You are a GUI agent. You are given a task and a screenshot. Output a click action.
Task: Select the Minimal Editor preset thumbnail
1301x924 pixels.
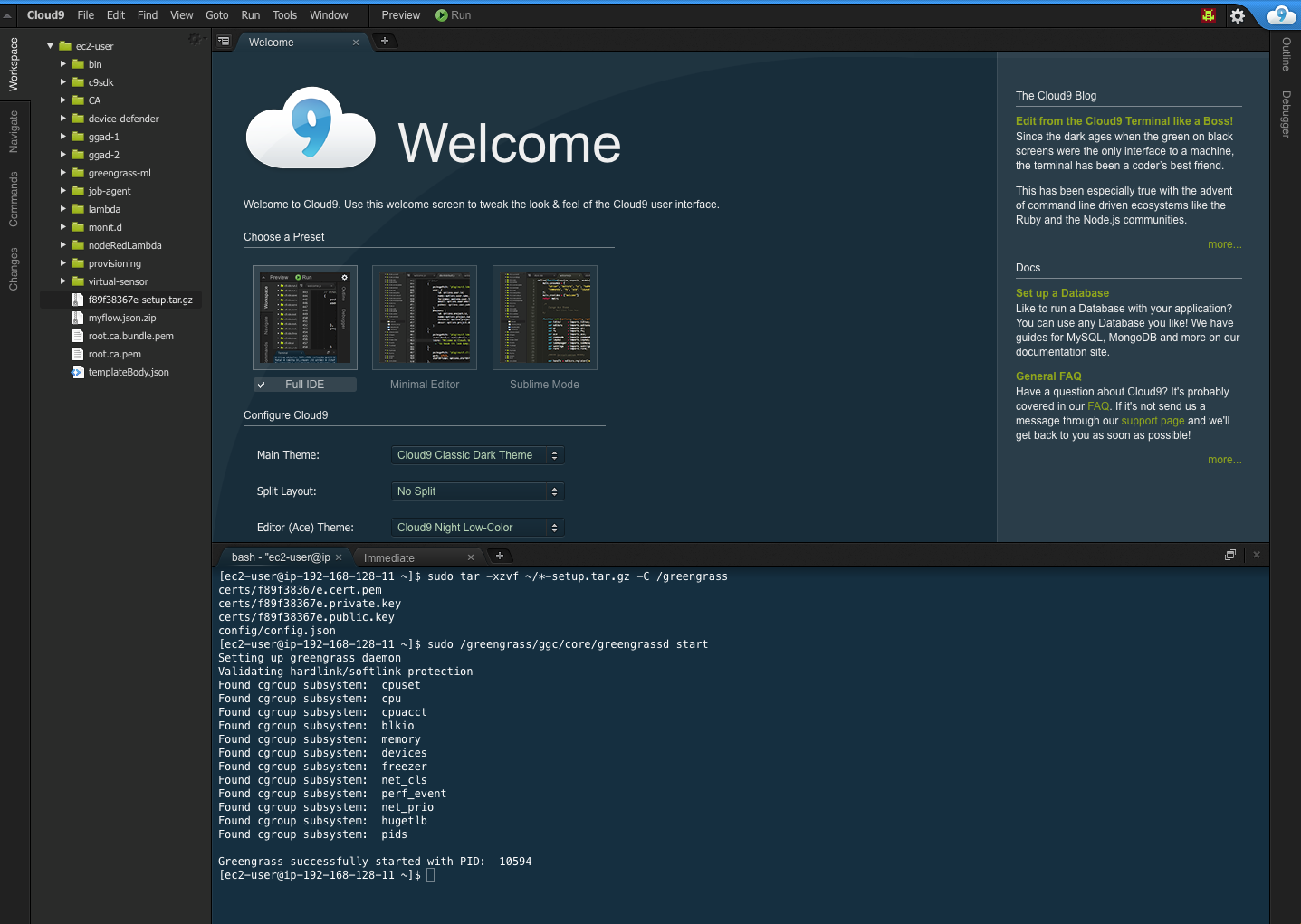(x=425, y=318)
